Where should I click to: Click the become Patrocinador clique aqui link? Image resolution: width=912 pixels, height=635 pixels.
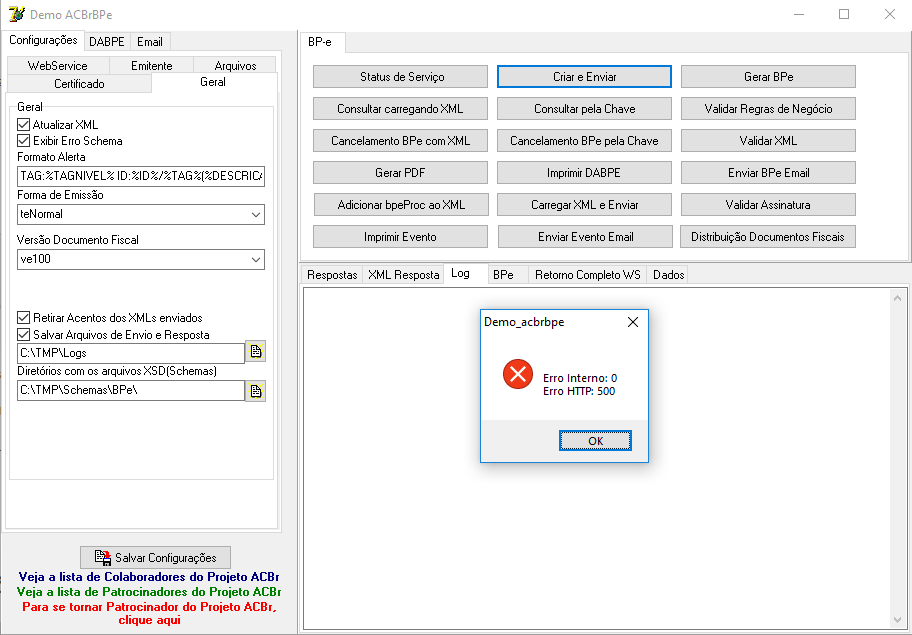point(149,613)
